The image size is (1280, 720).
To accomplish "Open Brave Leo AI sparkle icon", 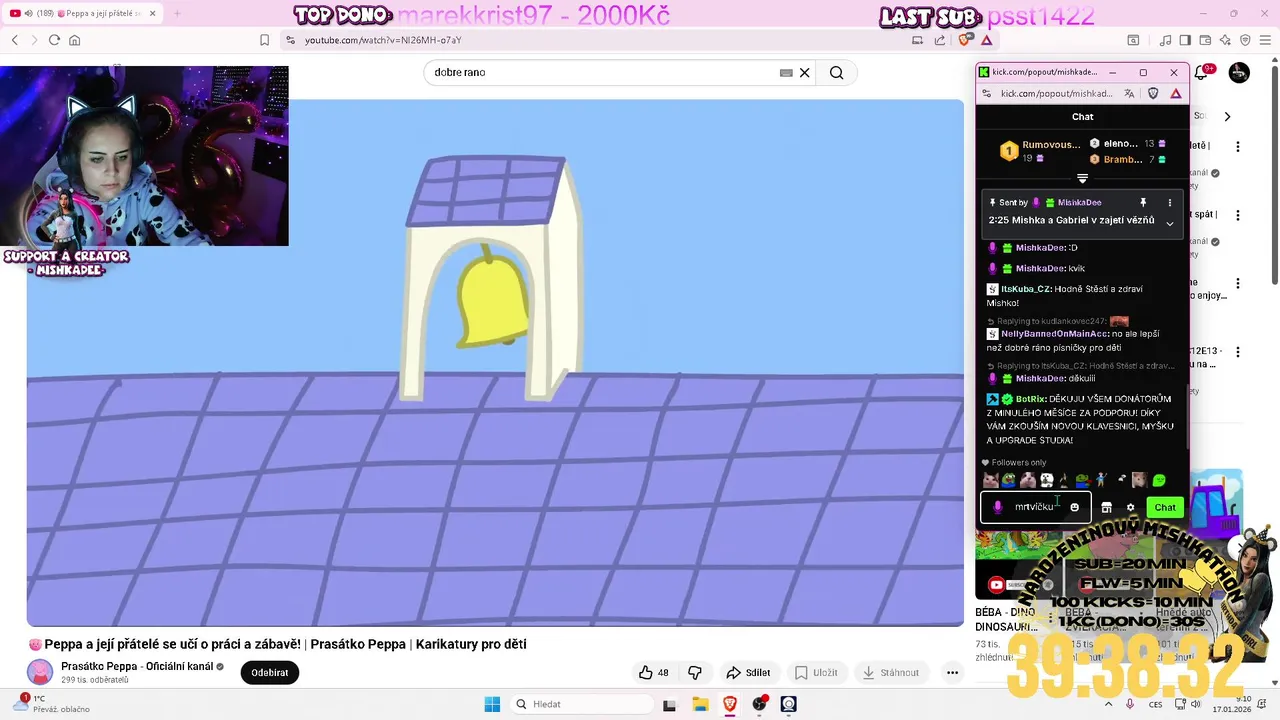I will (x=1225, y=40).
